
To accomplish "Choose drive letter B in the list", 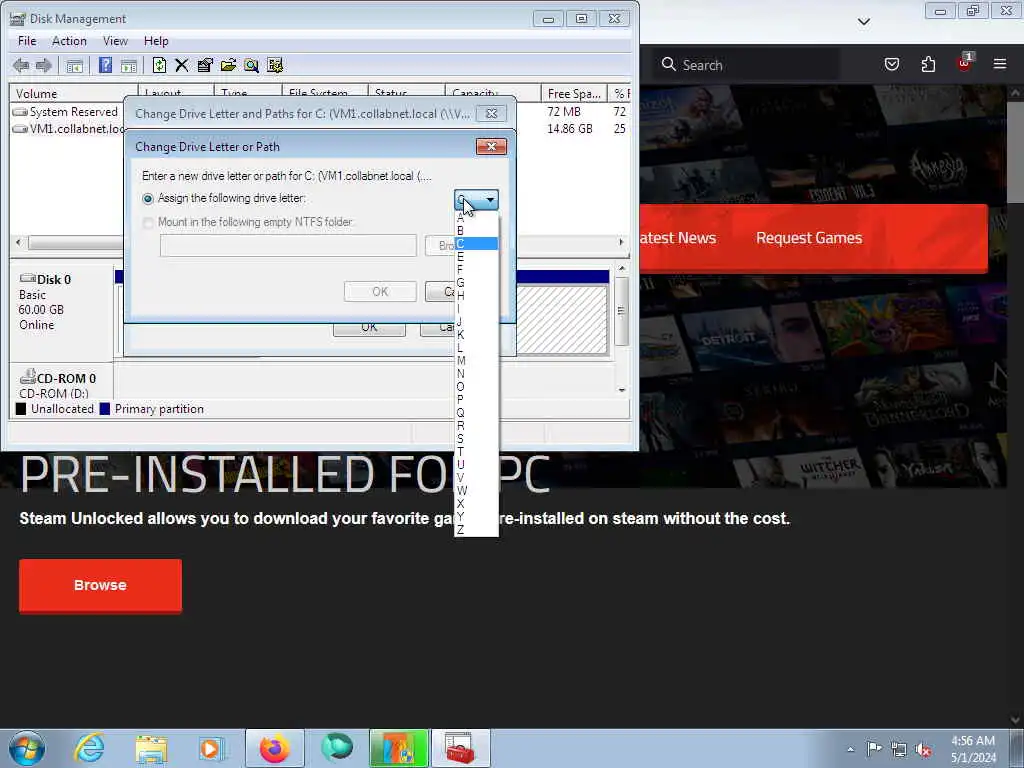I will pos(476,231).
